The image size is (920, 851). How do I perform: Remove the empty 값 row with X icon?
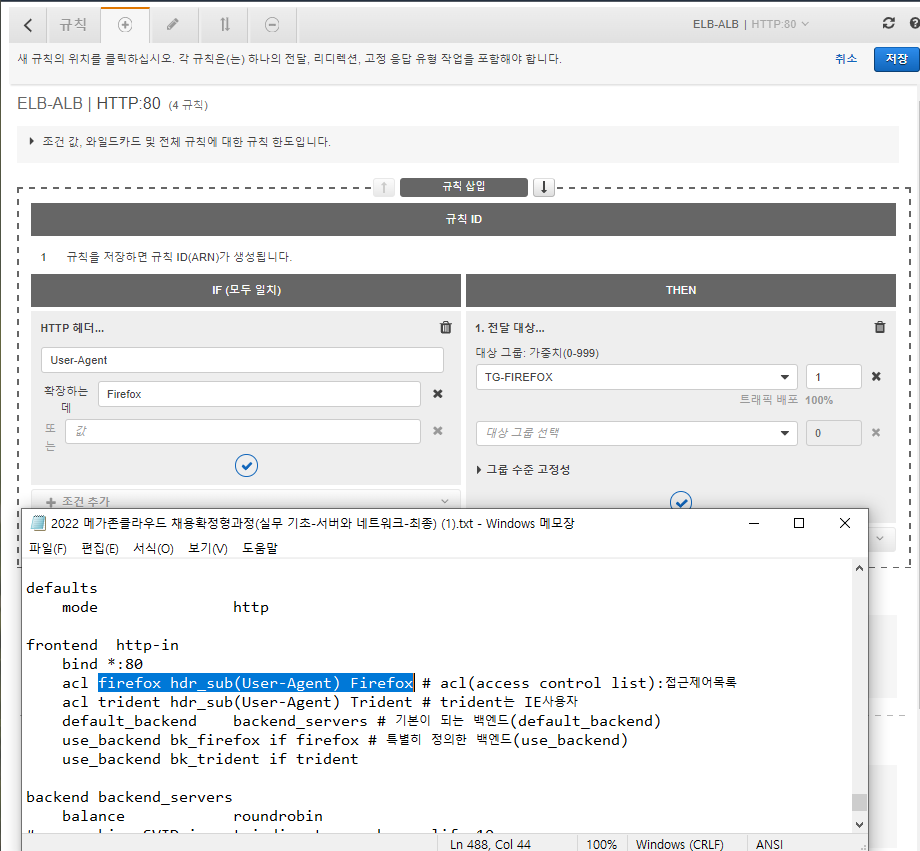click(x=438, y=431)
